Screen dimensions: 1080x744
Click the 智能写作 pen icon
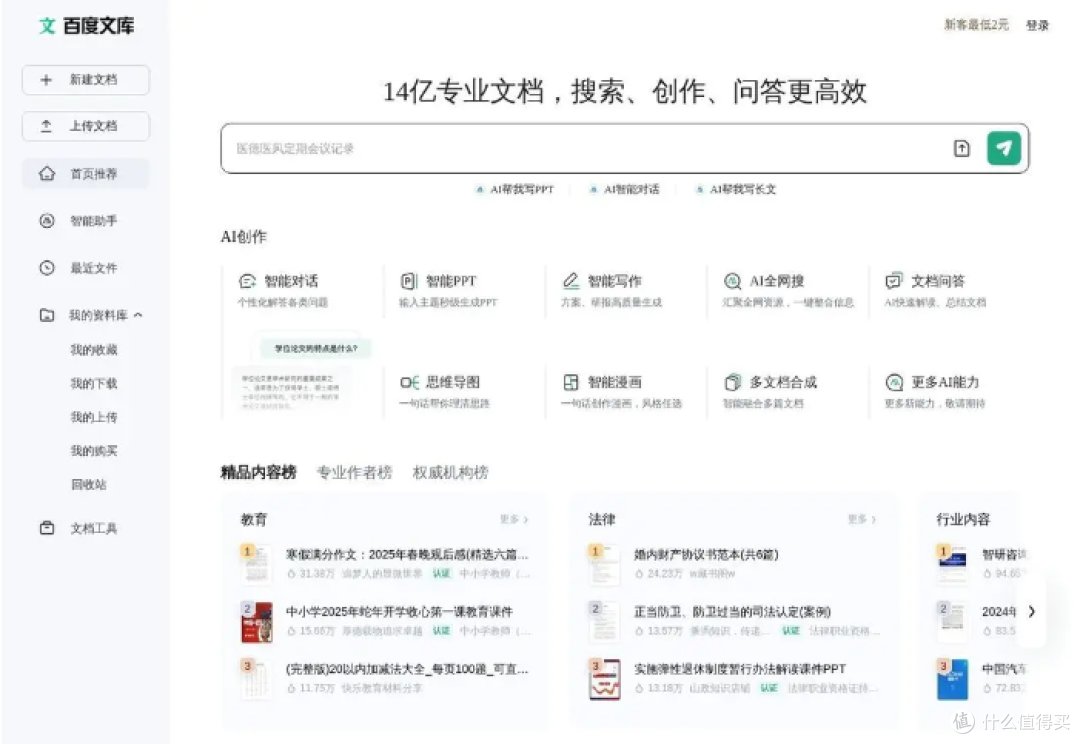click(x=571, y=281)
